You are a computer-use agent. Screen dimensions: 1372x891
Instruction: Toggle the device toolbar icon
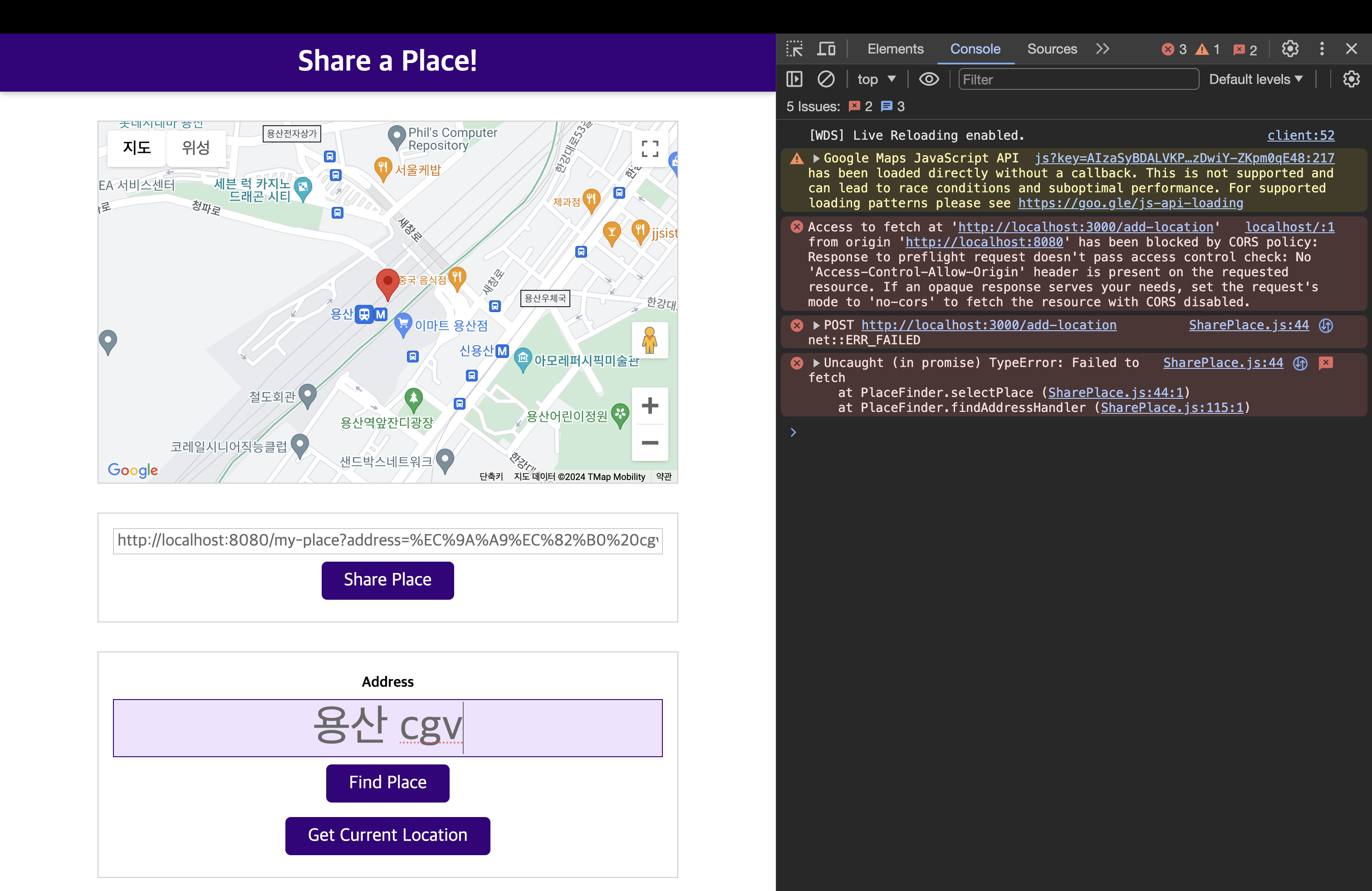[826, 49]
